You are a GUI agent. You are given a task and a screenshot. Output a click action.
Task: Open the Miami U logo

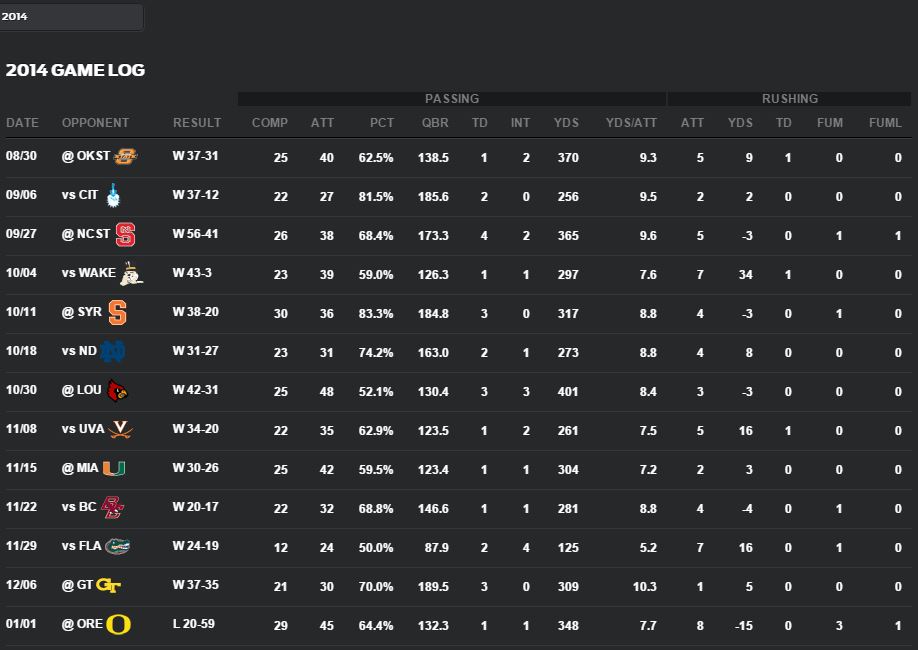point(115,469)
